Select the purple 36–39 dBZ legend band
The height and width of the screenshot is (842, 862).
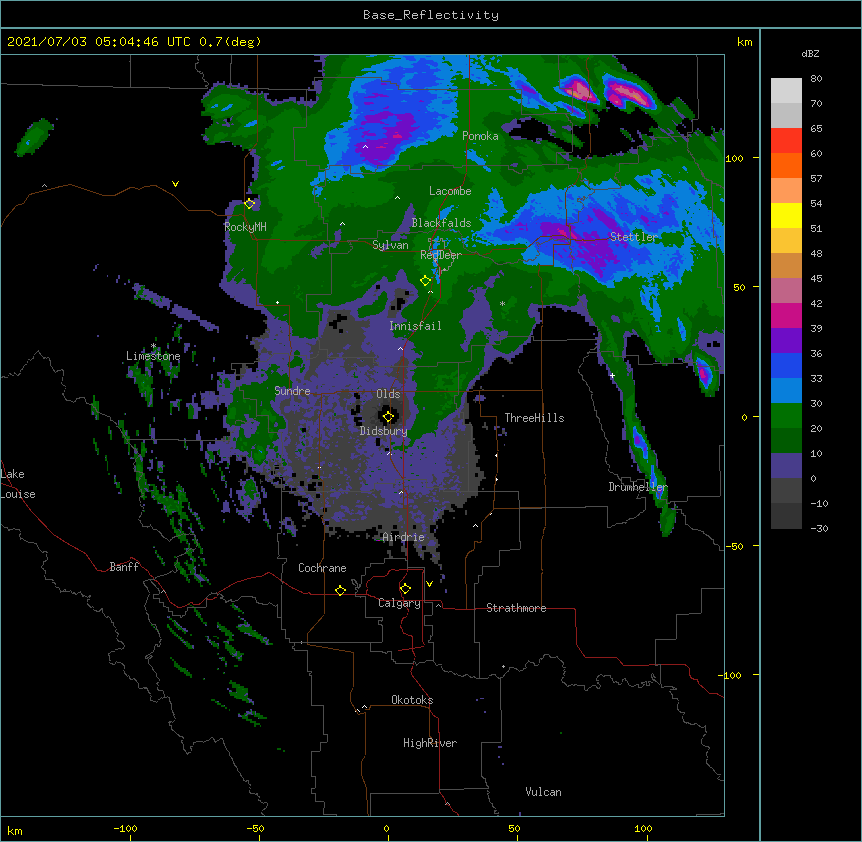786,340
